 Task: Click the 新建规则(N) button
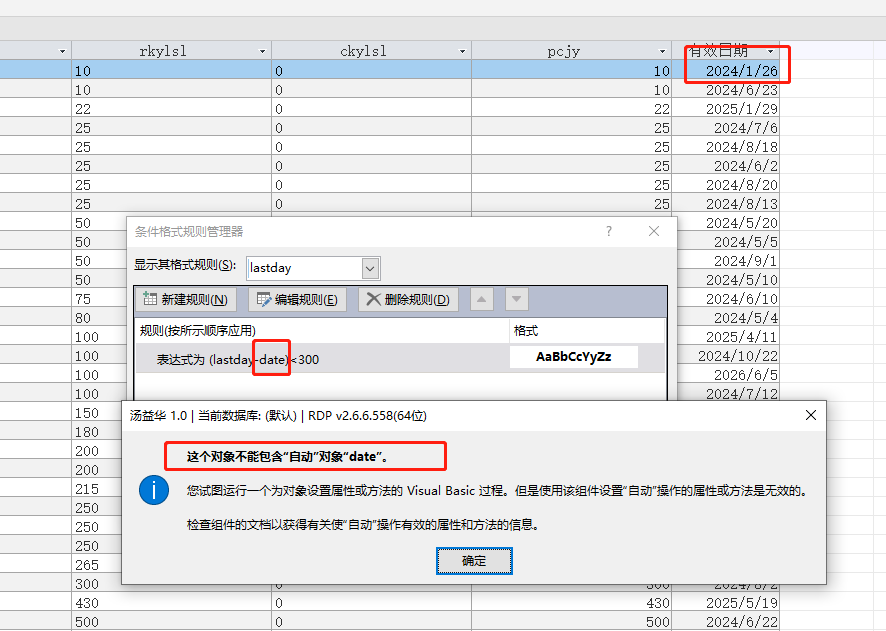pos(185,299)
